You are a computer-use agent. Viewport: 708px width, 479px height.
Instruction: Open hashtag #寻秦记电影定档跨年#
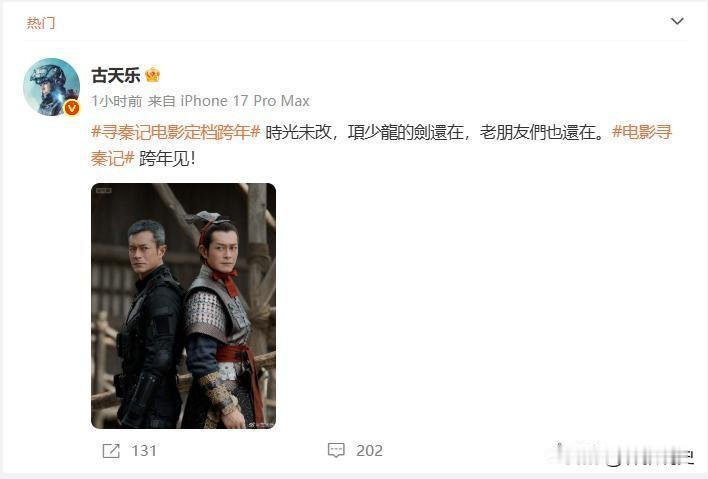pyautogui.click(x=176, y=132)
